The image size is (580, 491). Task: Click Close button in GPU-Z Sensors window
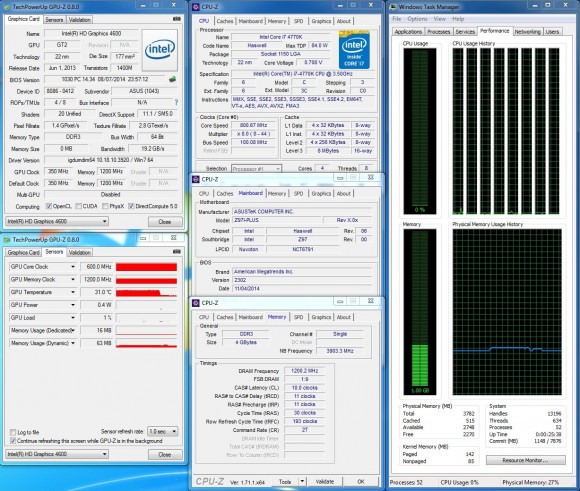coord(165,454)
